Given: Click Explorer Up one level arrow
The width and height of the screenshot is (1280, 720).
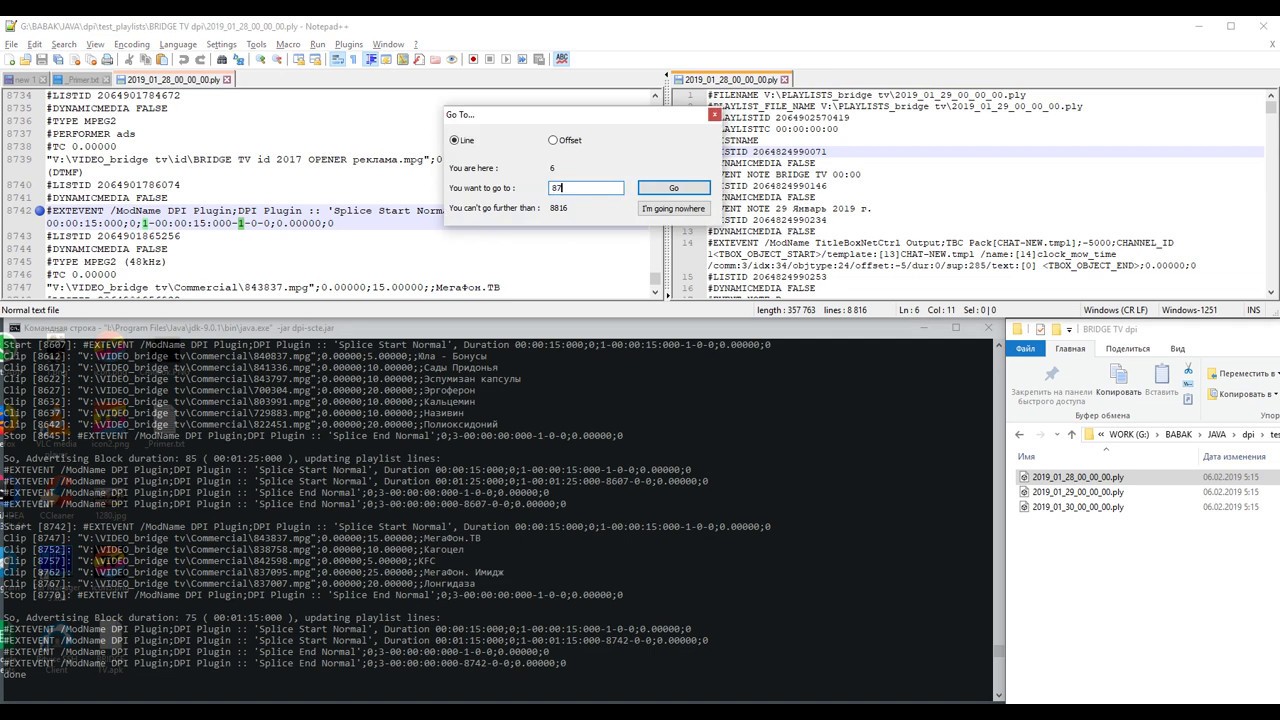Looking at the screenshot, I should tap(1072, 434).
